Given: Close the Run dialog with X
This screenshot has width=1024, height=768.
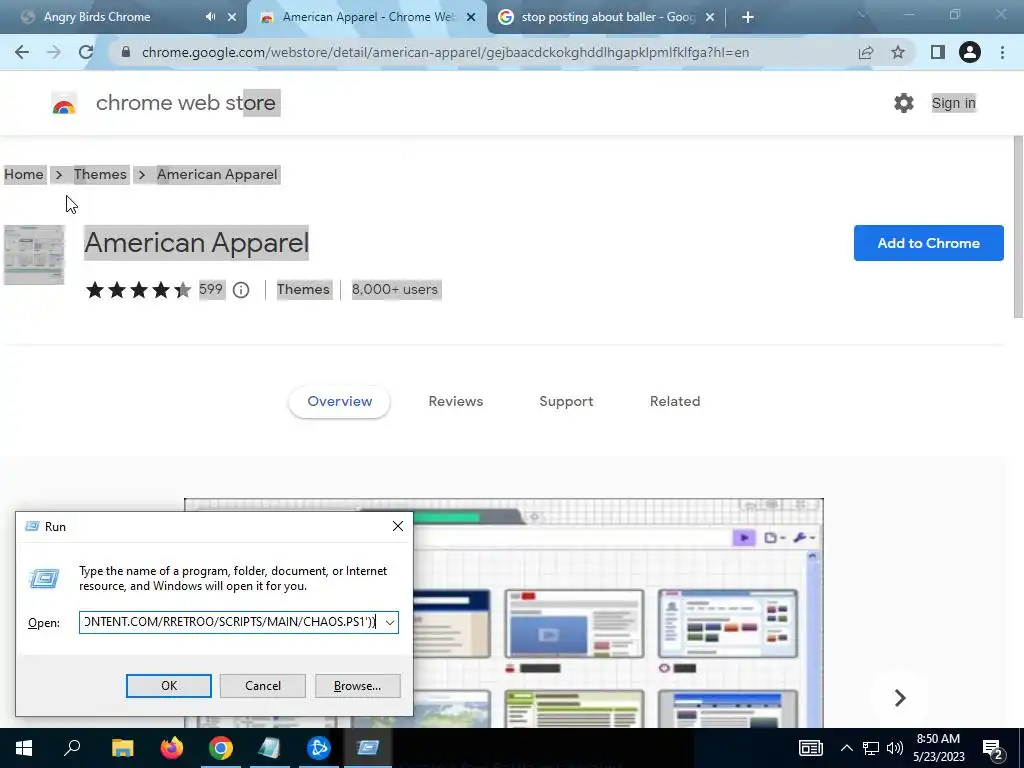Looking at the screenshot, I should click(x=398, y=526).
